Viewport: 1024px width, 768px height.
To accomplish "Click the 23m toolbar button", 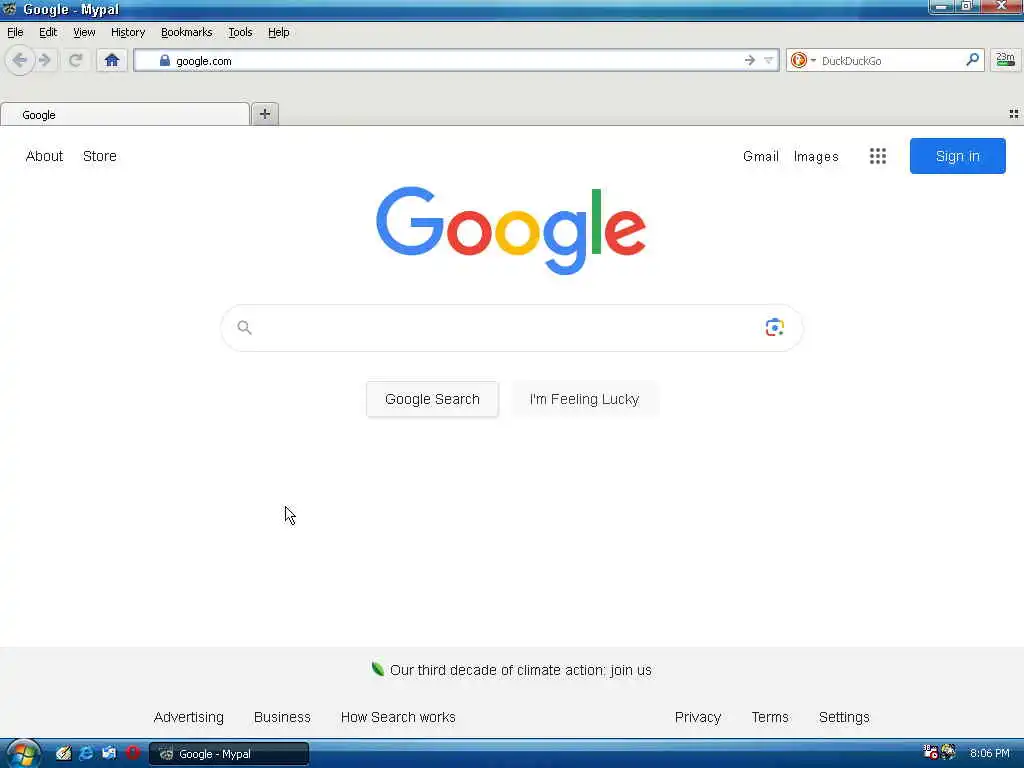I will [x=1005, y=60].
